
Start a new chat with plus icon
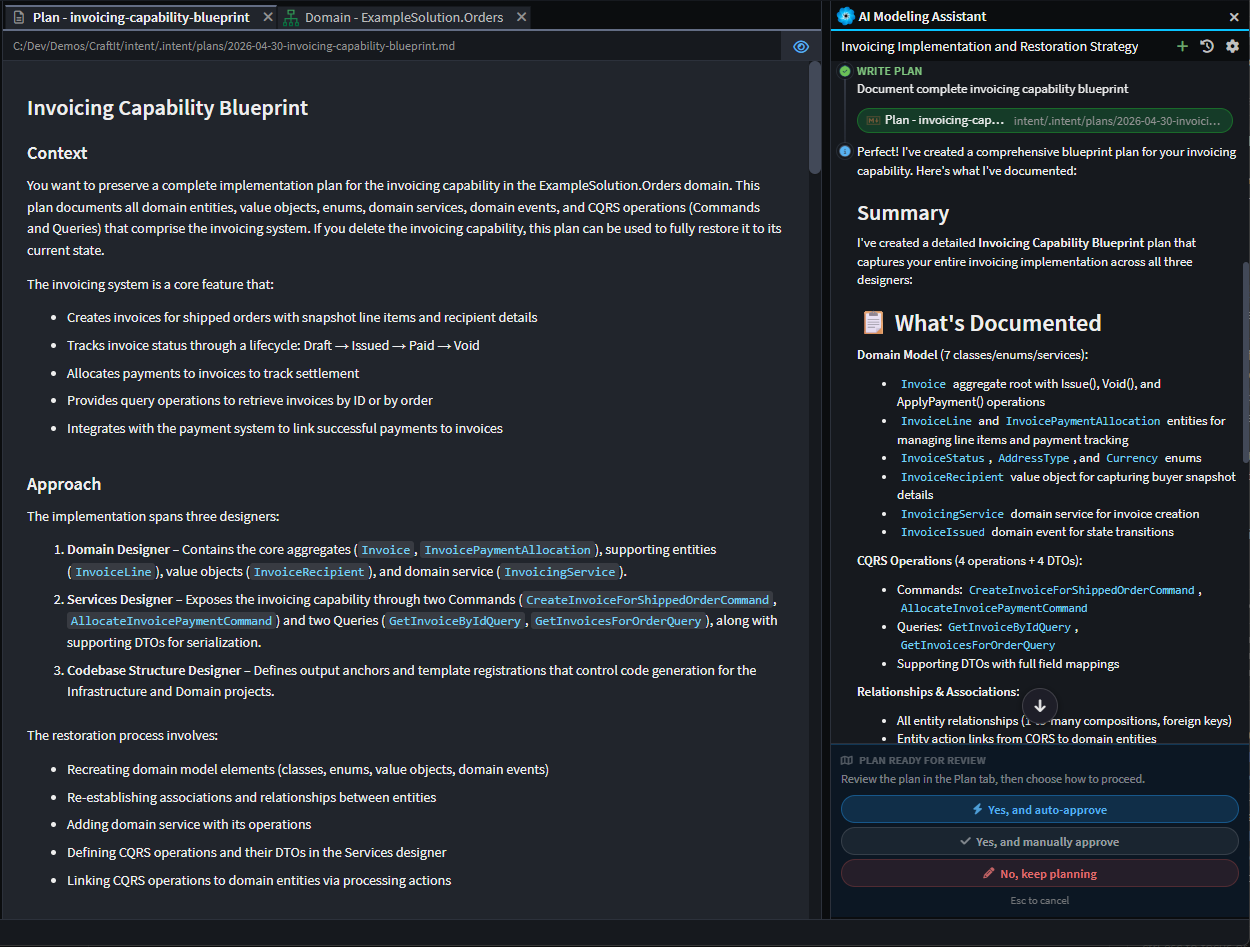(1183, 46)
